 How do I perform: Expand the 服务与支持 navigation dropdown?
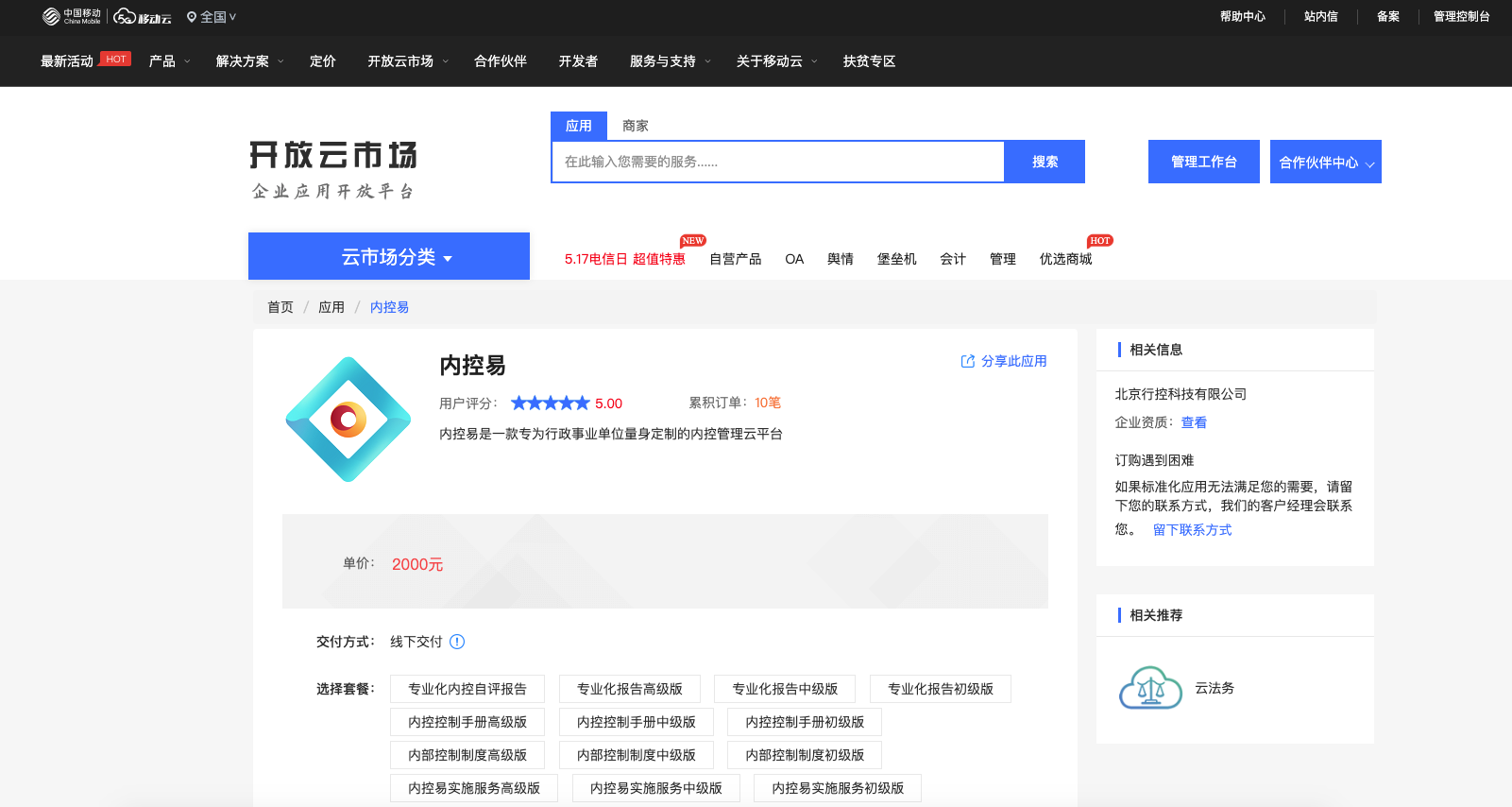point(671,61)
